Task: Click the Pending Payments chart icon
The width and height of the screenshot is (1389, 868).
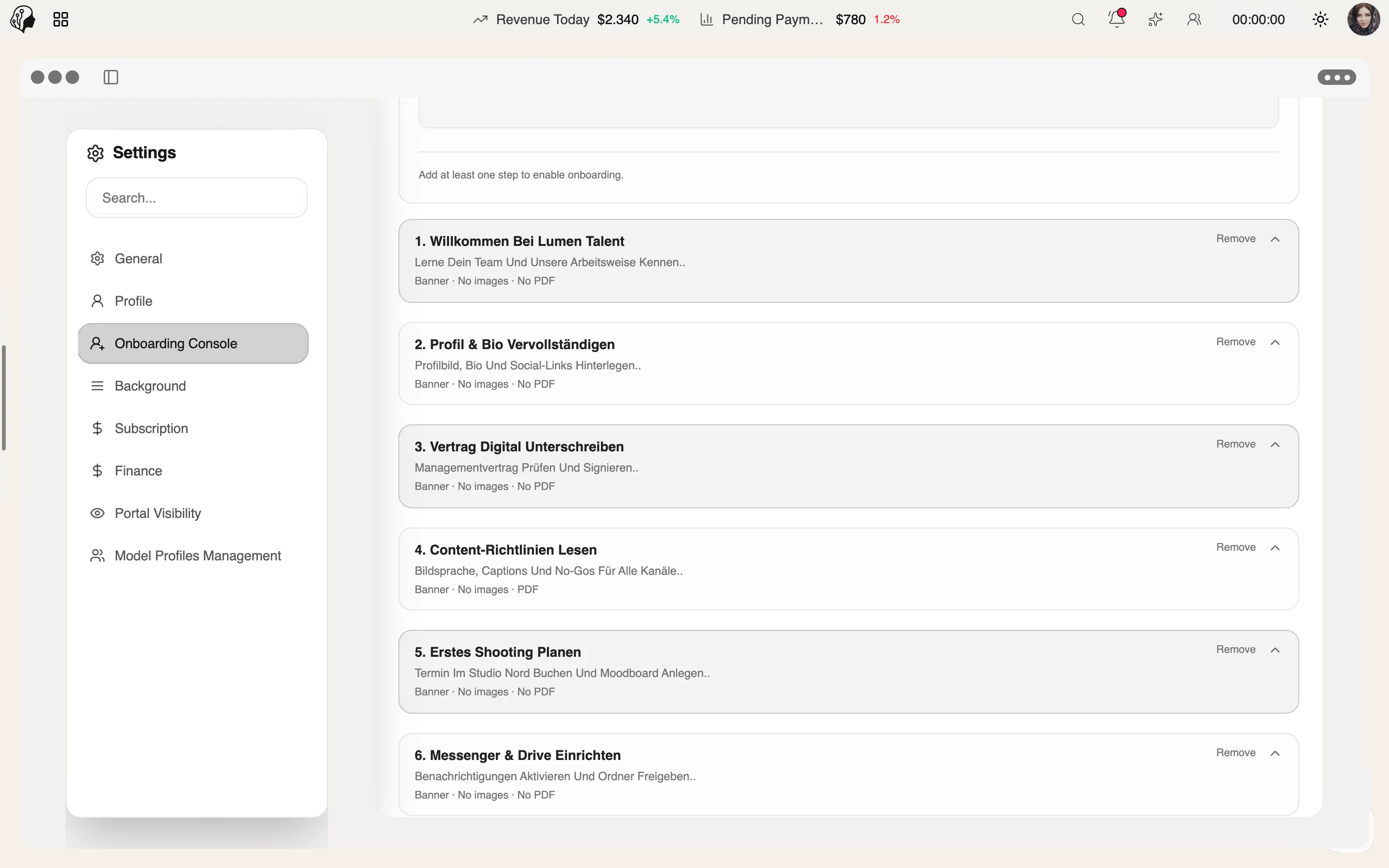Action: pos(707,19)
